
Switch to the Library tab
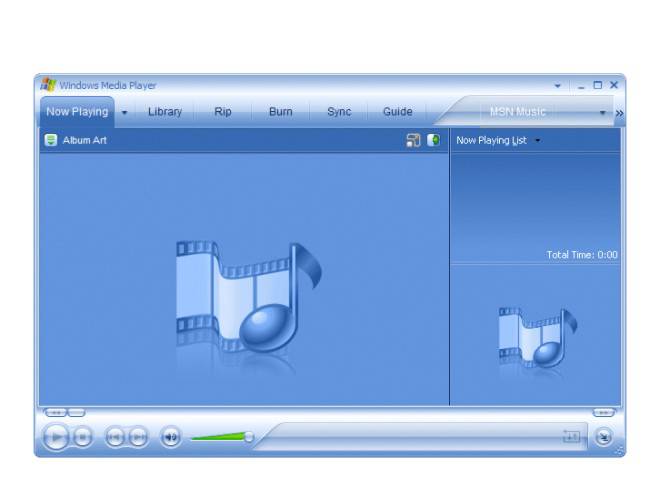[165, 112]
